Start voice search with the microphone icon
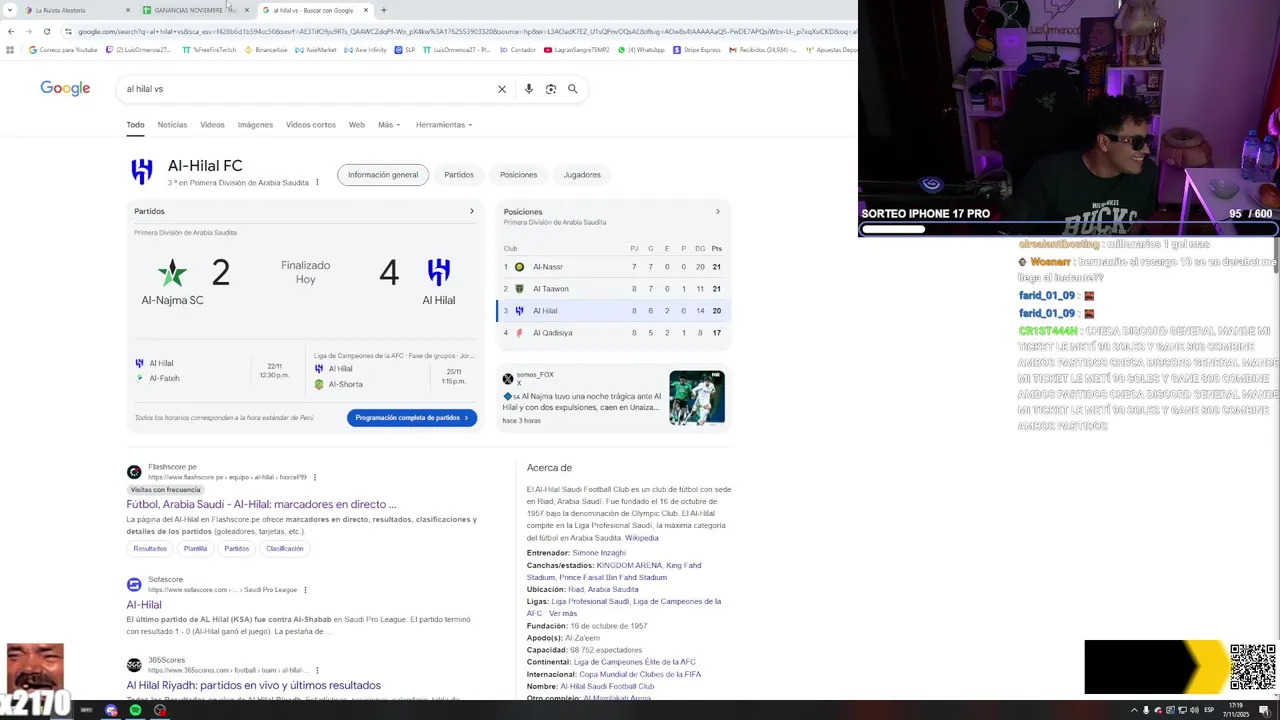This screenshot has width=1280, height=720. pos(529,89)
